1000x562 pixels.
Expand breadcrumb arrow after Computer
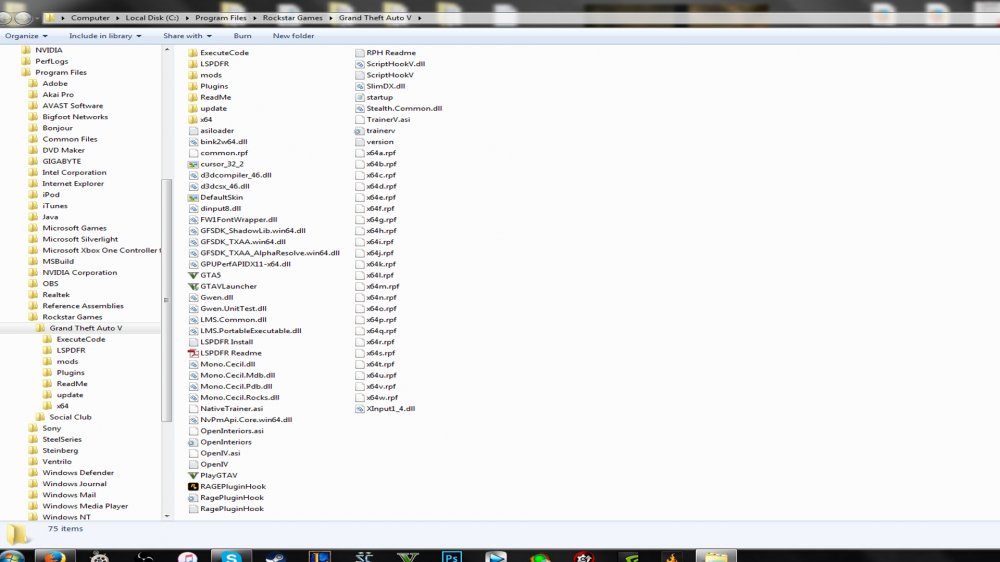point(118,18)
